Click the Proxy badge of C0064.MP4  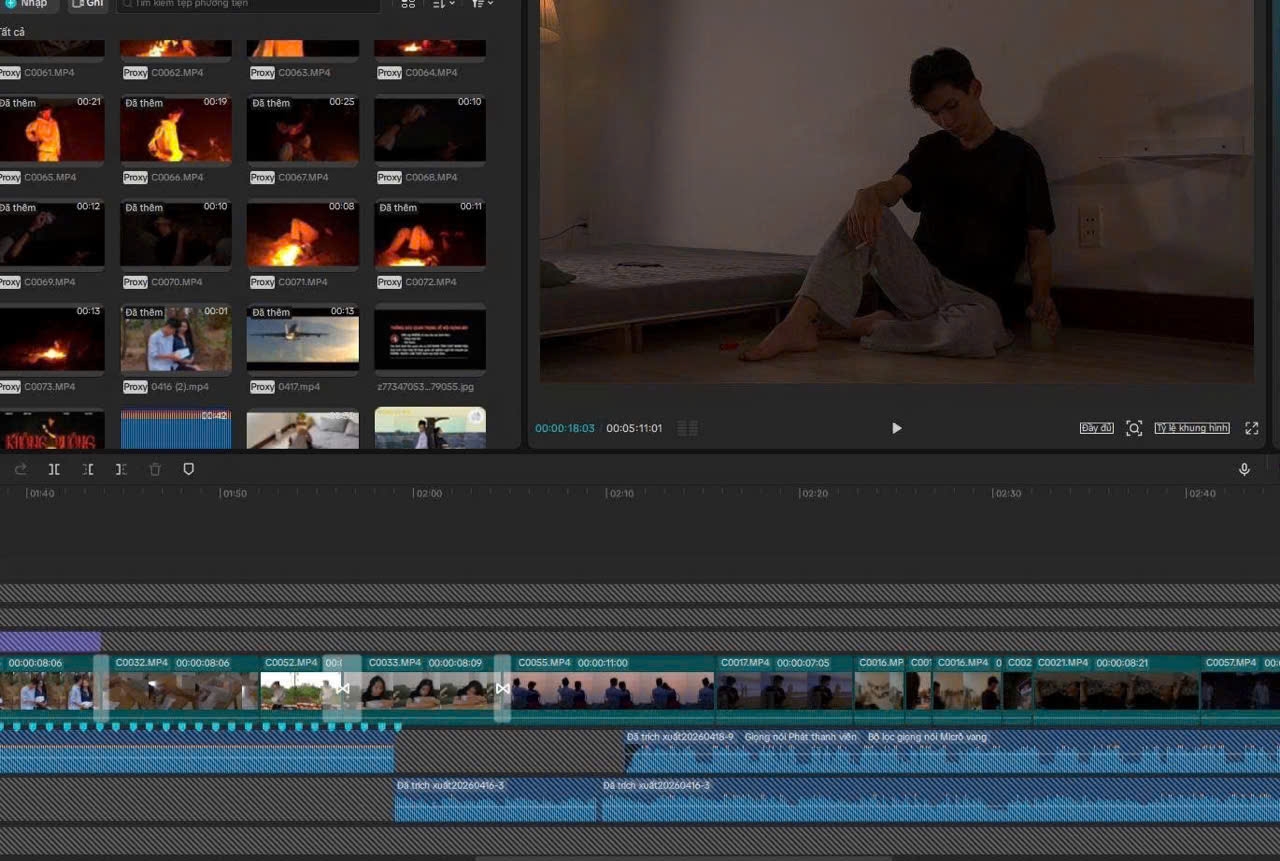[389, 73]
